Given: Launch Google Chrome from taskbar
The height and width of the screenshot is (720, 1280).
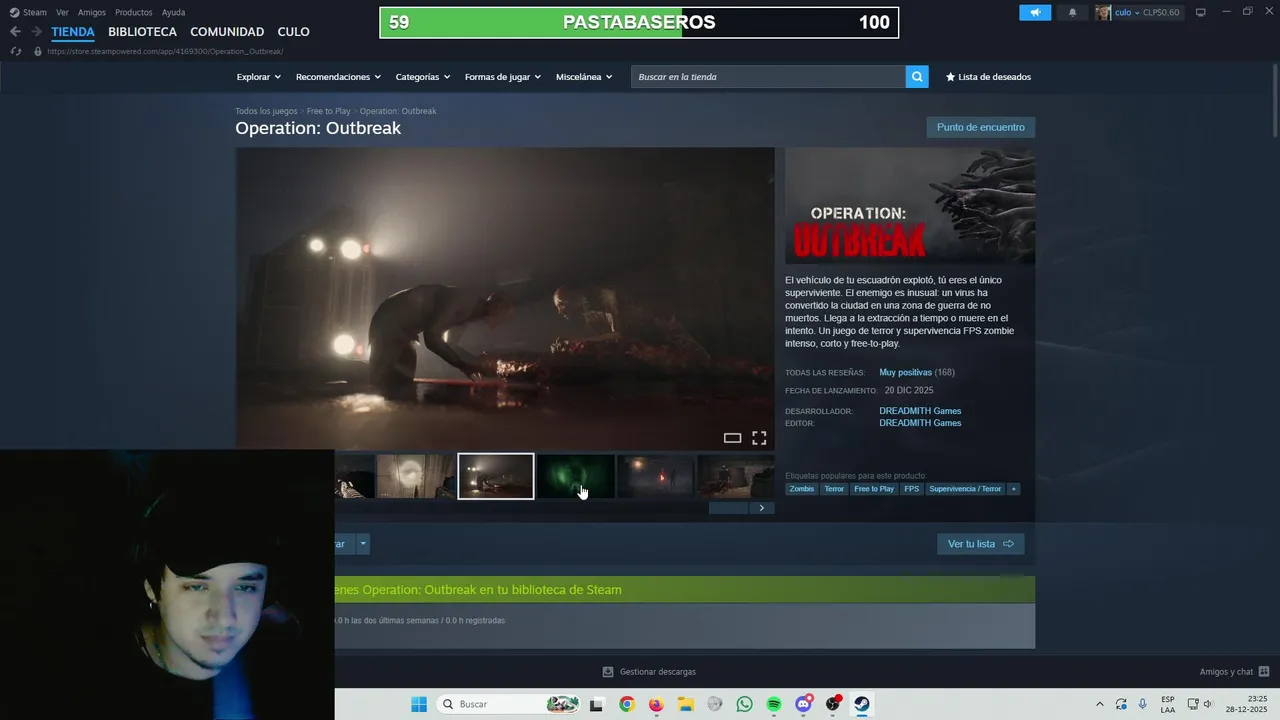Looking at the screenshot, I should click(x=626, y=704).
